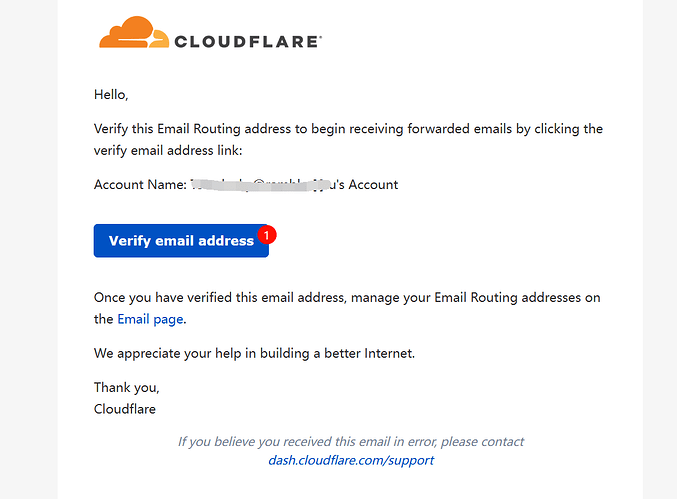Click the "verify email address link:" text line

pos(168,150)
